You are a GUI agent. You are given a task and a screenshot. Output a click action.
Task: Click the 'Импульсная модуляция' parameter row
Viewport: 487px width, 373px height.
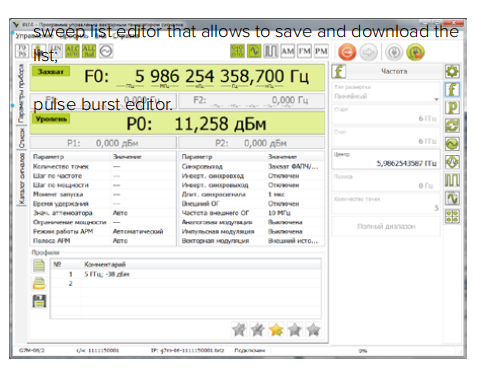(x=252, y=231)
